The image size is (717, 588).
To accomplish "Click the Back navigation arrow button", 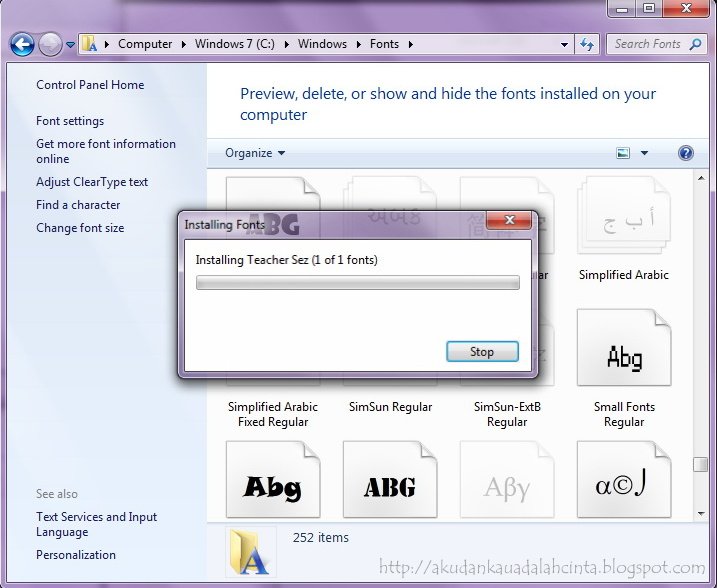I will (23, 44).
